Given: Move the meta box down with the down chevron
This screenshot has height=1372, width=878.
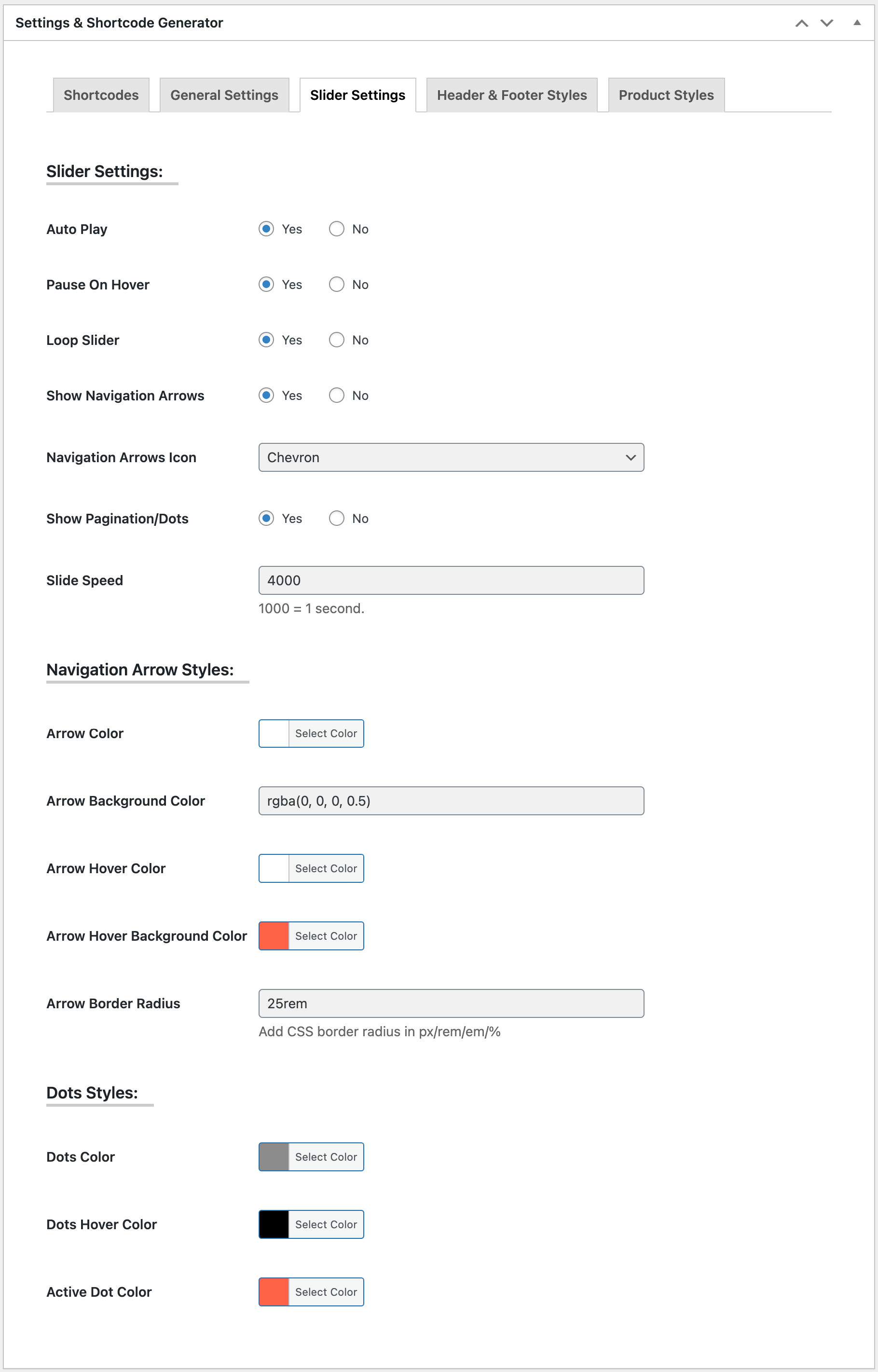Looking at the screenshot, I should tap(827, 23).
